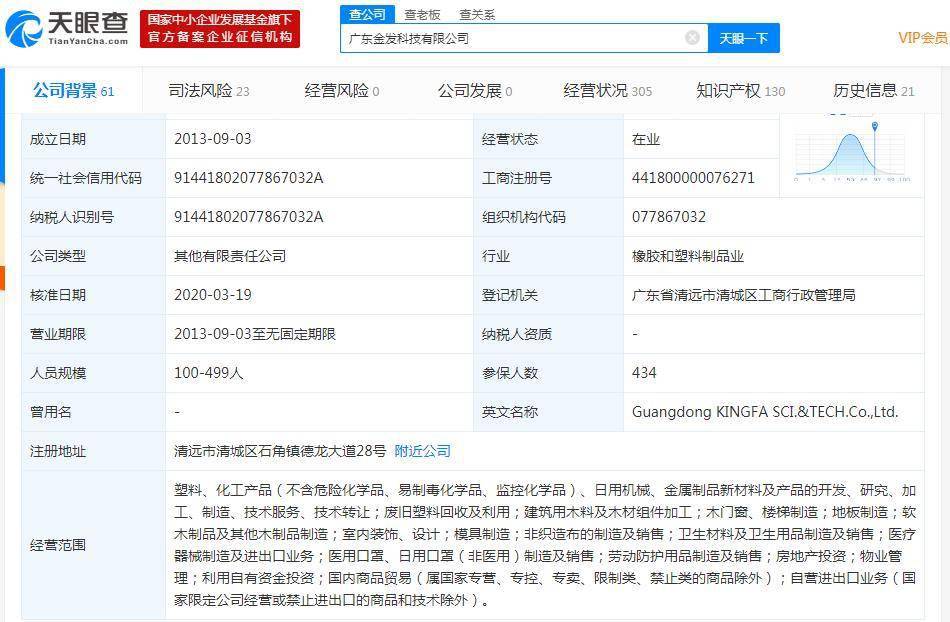Screen dimensions: 950x622
Task: Open the 知识产权 section tab
Action: click(740, 91)
